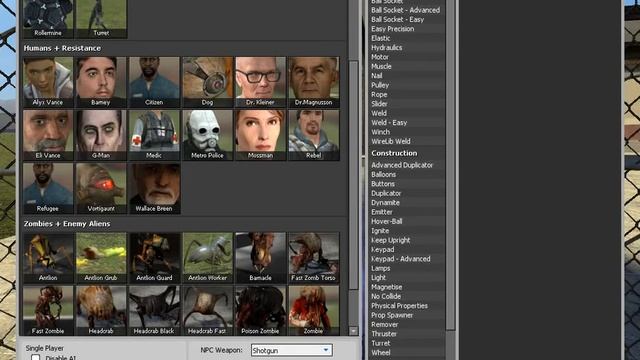Spawn the Eli Vance NPC

click(48, 135)
